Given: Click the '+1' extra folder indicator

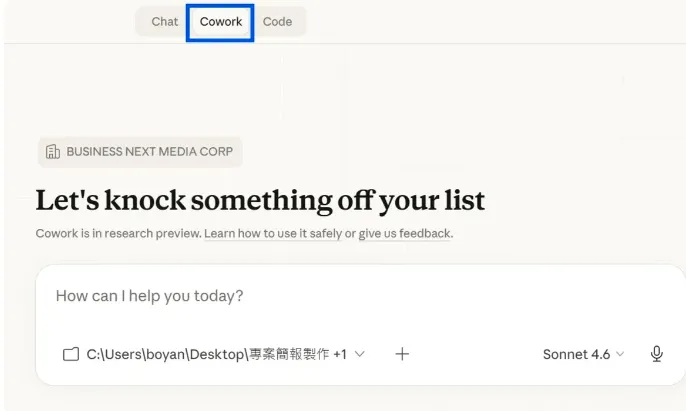Looking at the screenshot, I should coord(340,354).
